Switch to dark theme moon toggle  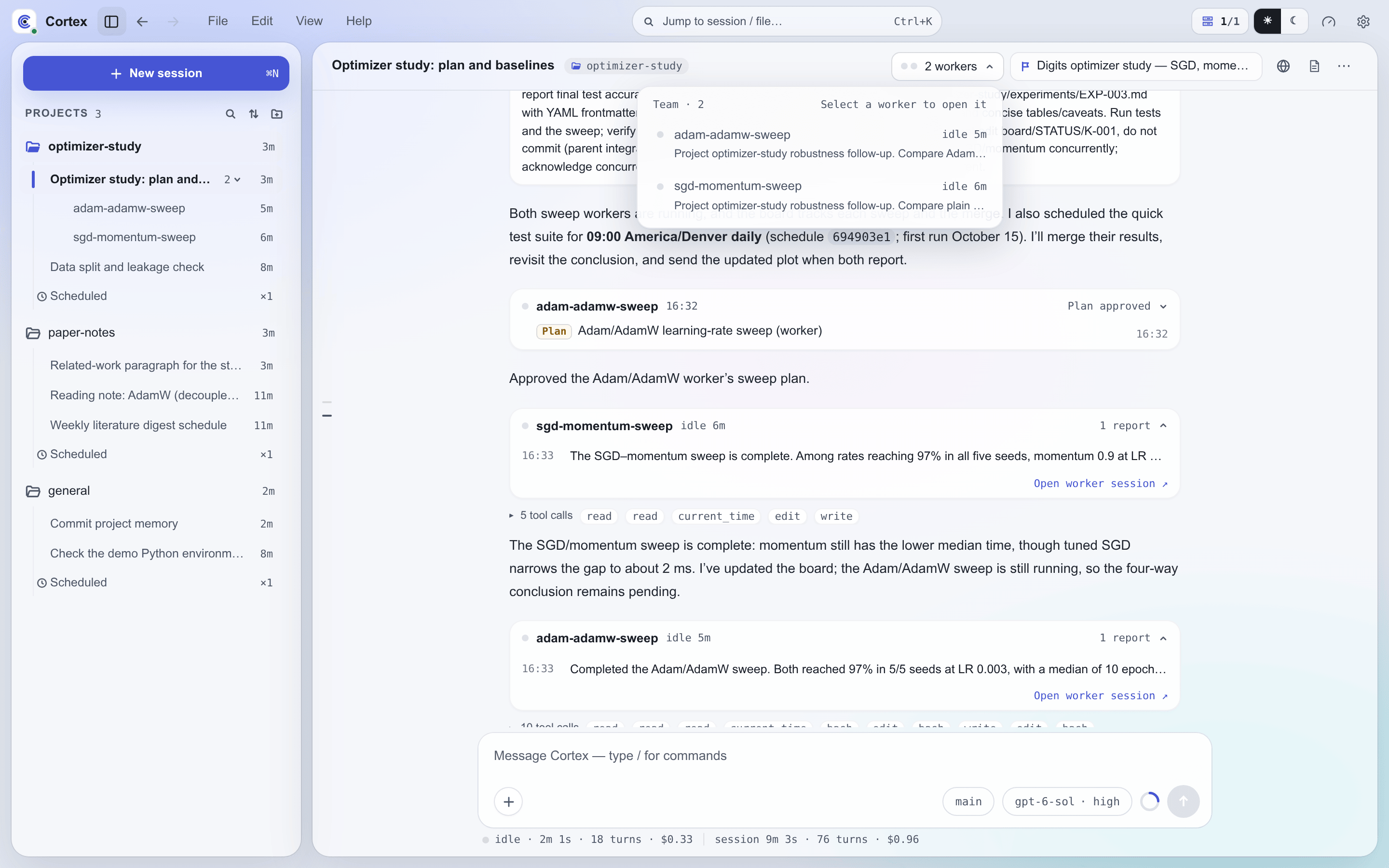point(1294,21)
